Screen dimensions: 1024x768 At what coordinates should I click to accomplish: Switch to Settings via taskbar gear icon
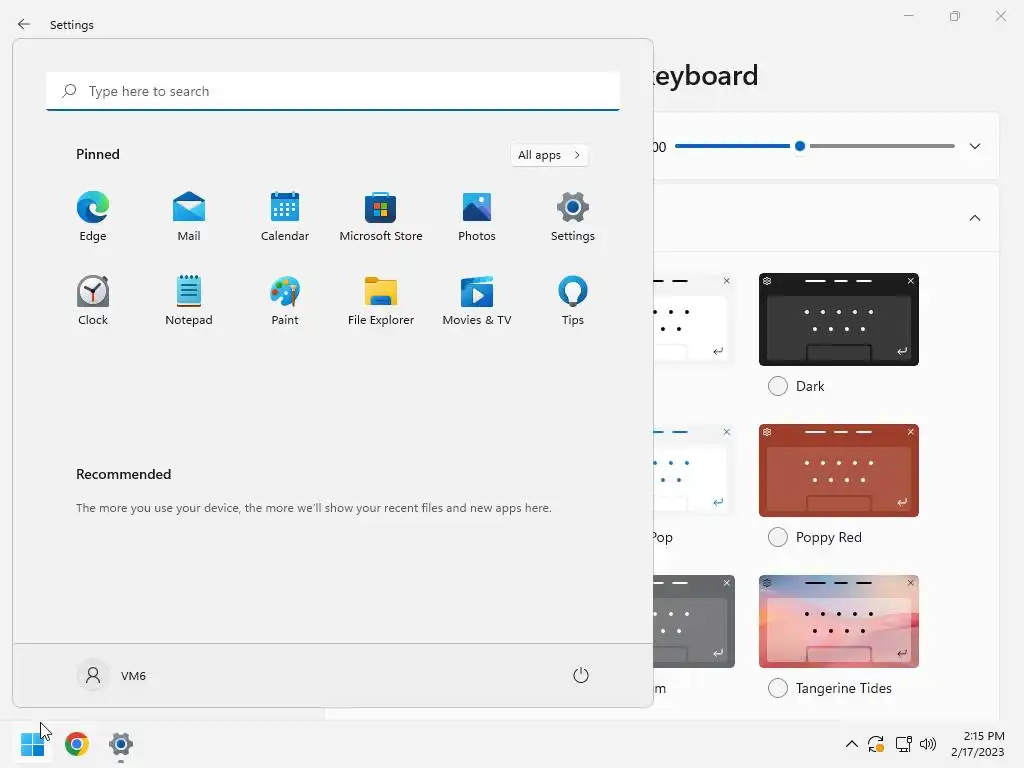[x=121, y=744]
